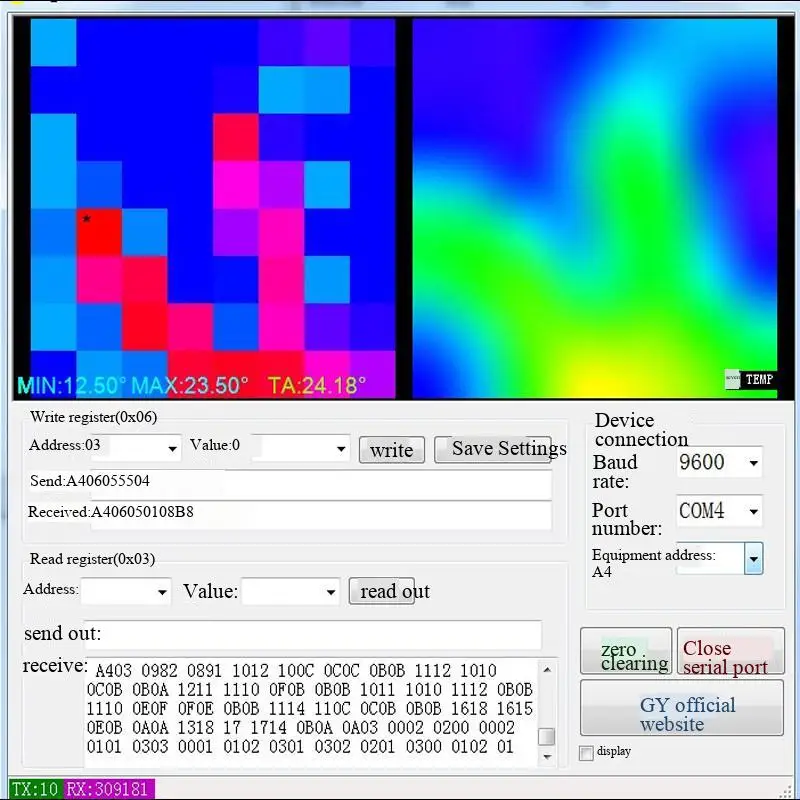Click the MIN:12.50° temperature readout

pyautogui.click(x=71, y=385)
